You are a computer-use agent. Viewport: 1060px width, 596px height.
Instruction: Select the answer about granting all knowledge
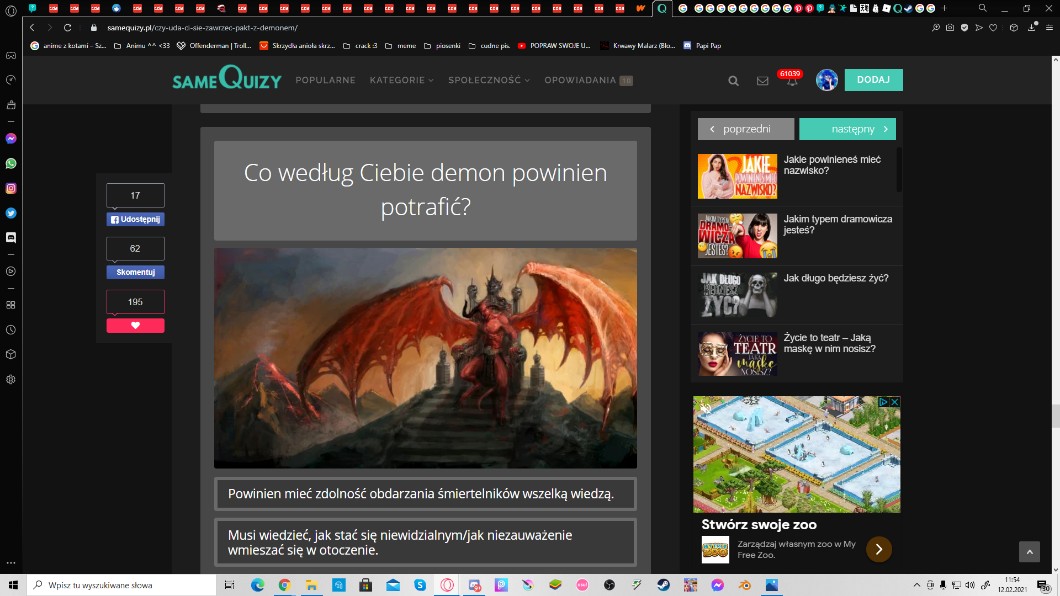click(425, 494)
